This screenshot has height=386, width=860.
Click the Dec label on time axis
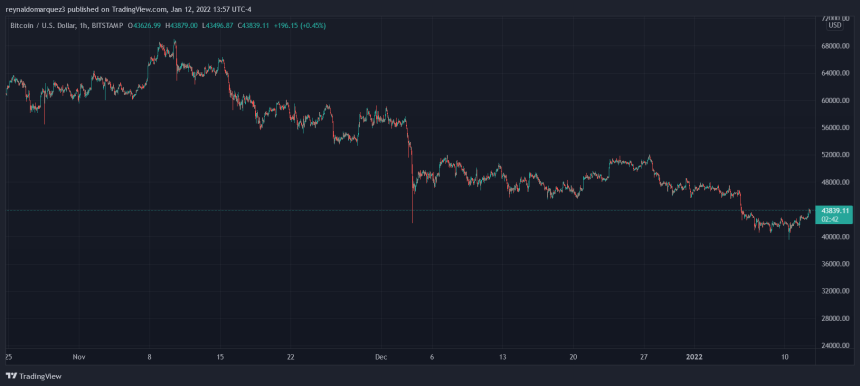[x=381, y=357]
